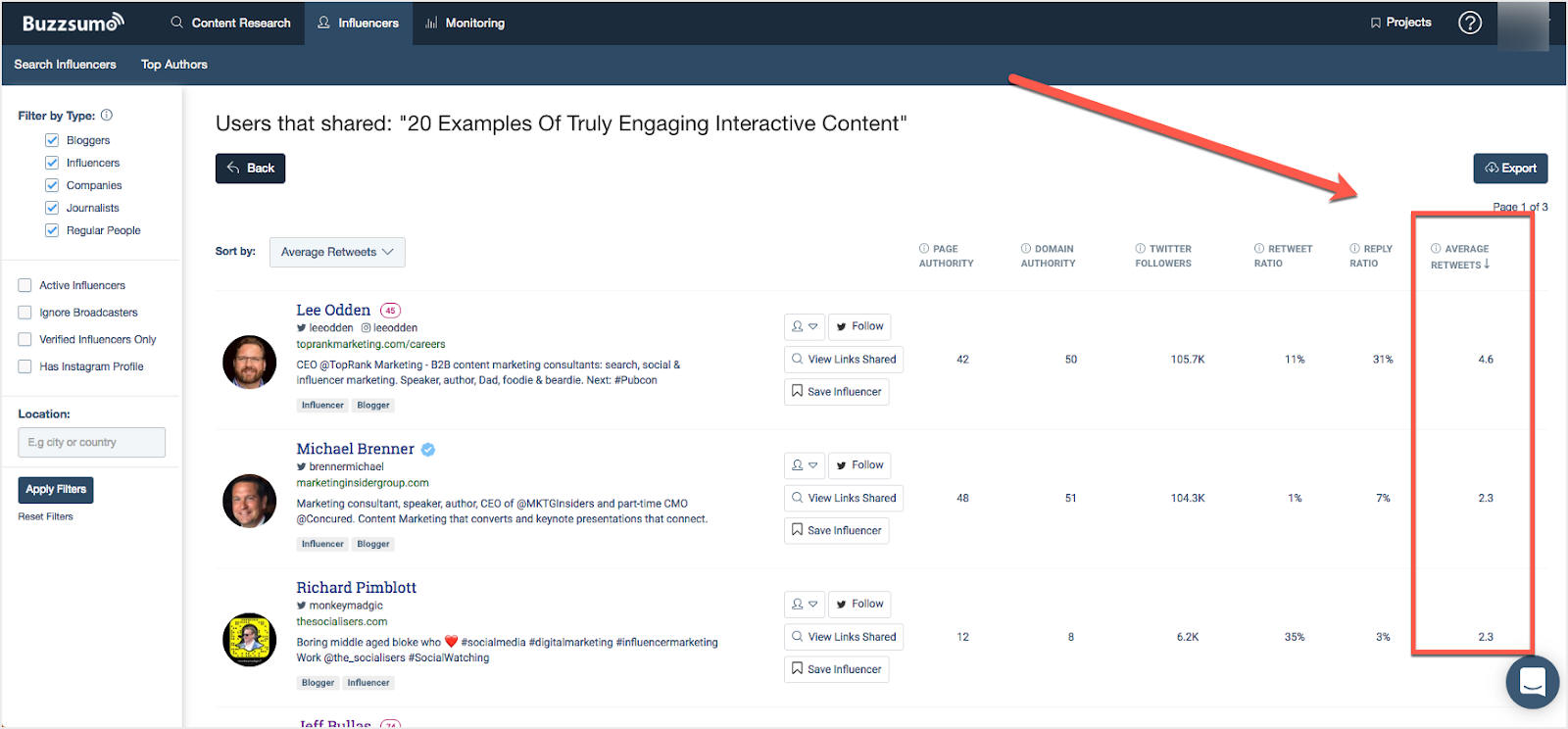
Task: Follow Richard Pimblott on Twitter
Action: point(859,605)
